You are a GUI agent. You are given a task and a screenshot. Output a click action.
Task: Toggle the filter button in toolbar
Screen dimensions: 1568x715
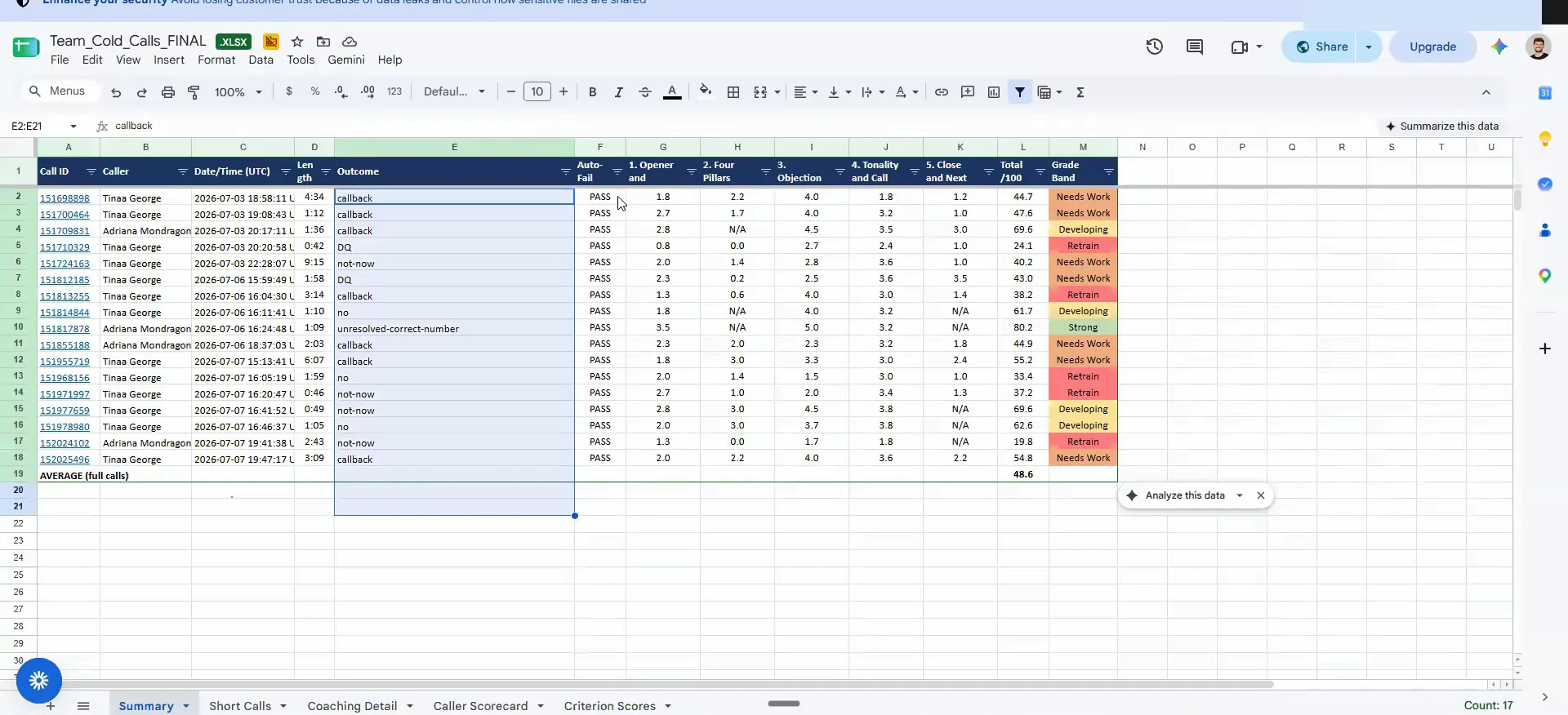coord(1020,92)
